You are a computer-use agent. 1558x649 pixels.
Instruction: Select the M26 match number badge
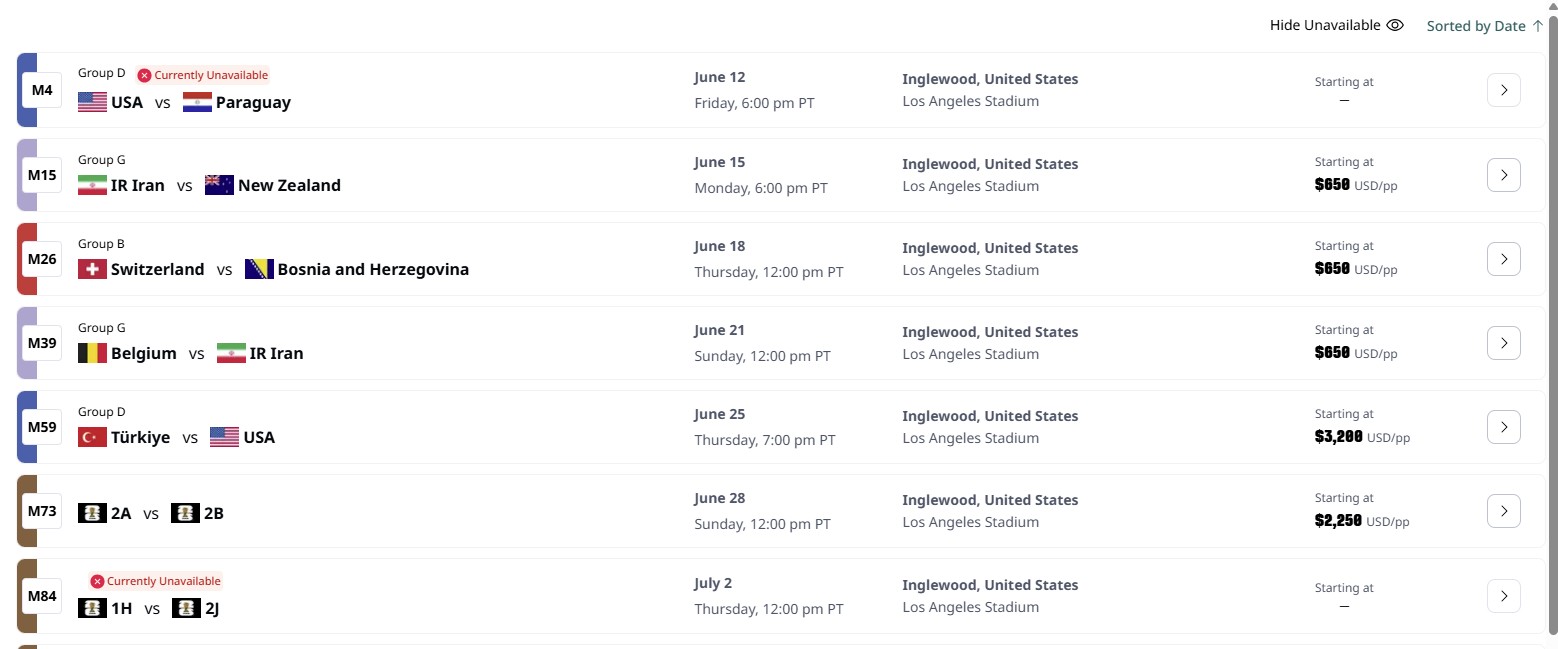[42, 259]
